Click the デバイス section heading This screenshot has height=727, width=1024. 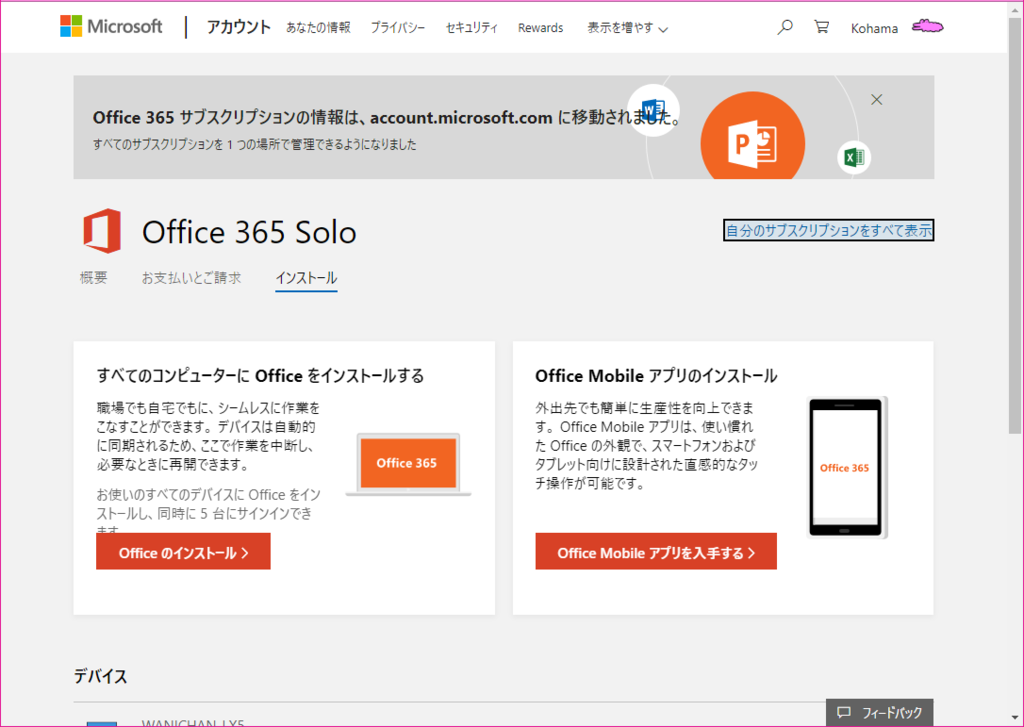coord(100,676)
